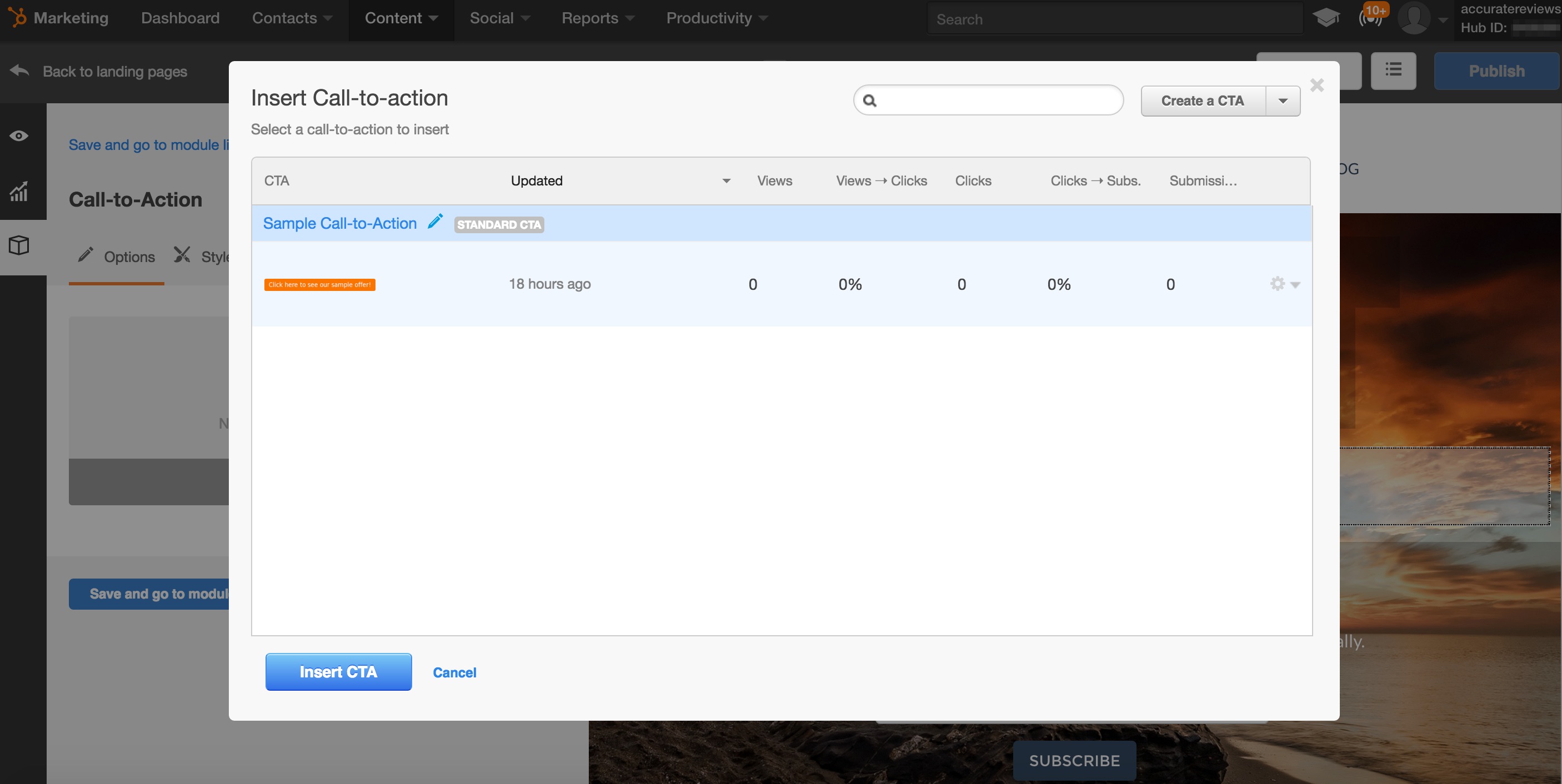Click the eye preview icon in the sidebar

(19, 136)
